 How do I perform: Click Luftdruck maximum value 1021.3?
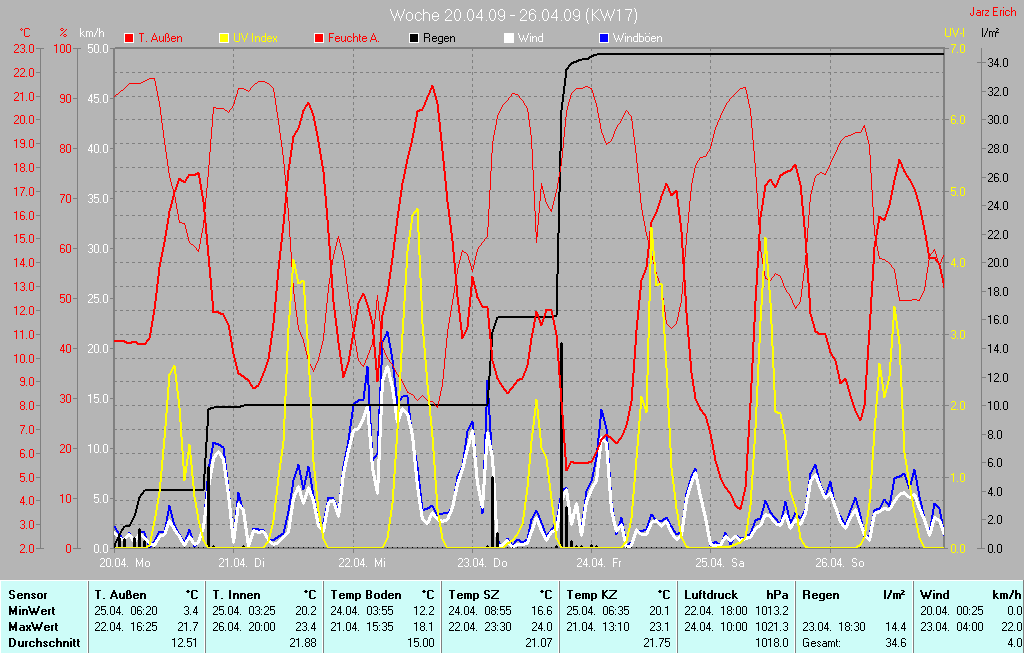(772, 626)
